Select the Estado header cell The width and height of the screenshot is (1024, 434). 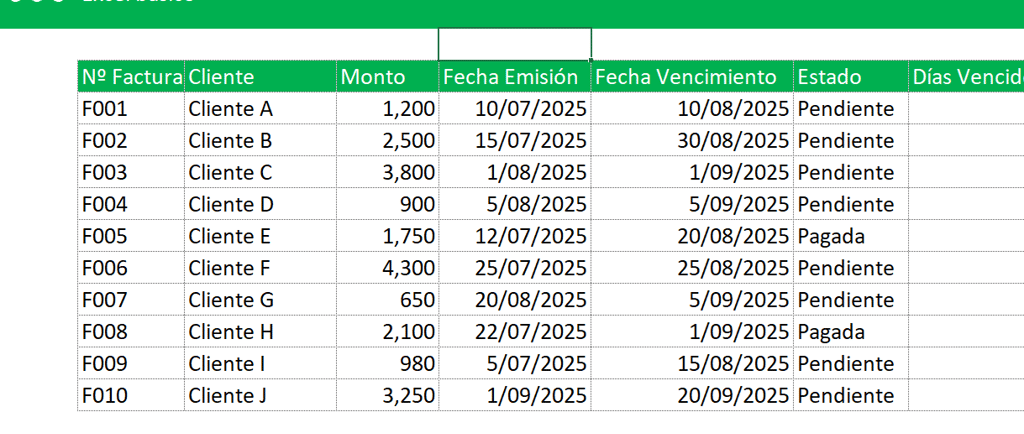(850, 77)
